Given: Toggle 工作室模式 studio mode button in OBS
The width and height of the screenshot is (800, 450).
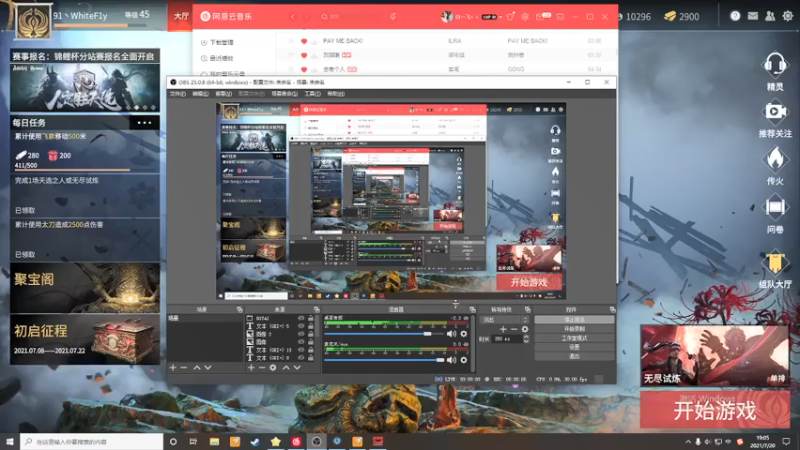Looking at the screenshot, I should point(574,338).
